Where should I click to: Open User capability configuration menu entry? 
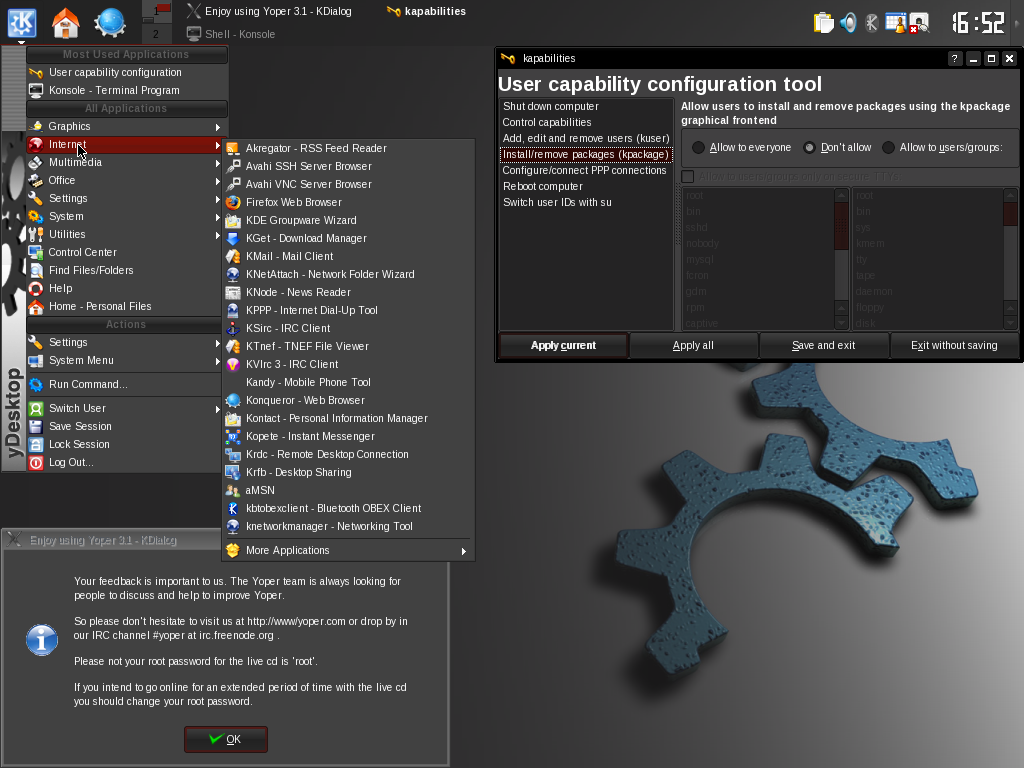pos(127,72)
